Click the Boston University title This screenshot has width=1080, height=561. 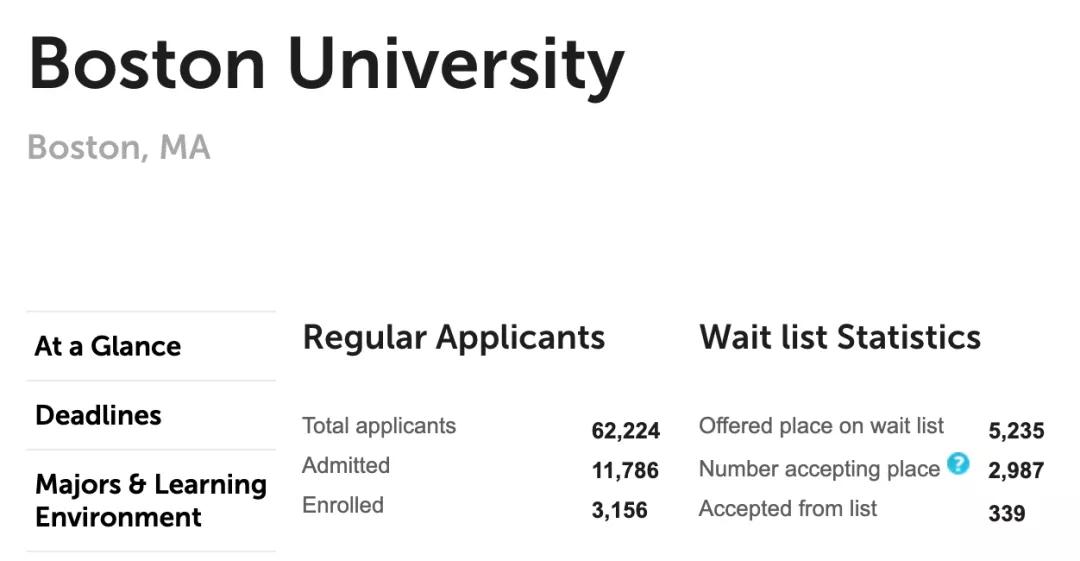[x=326, y=65]
